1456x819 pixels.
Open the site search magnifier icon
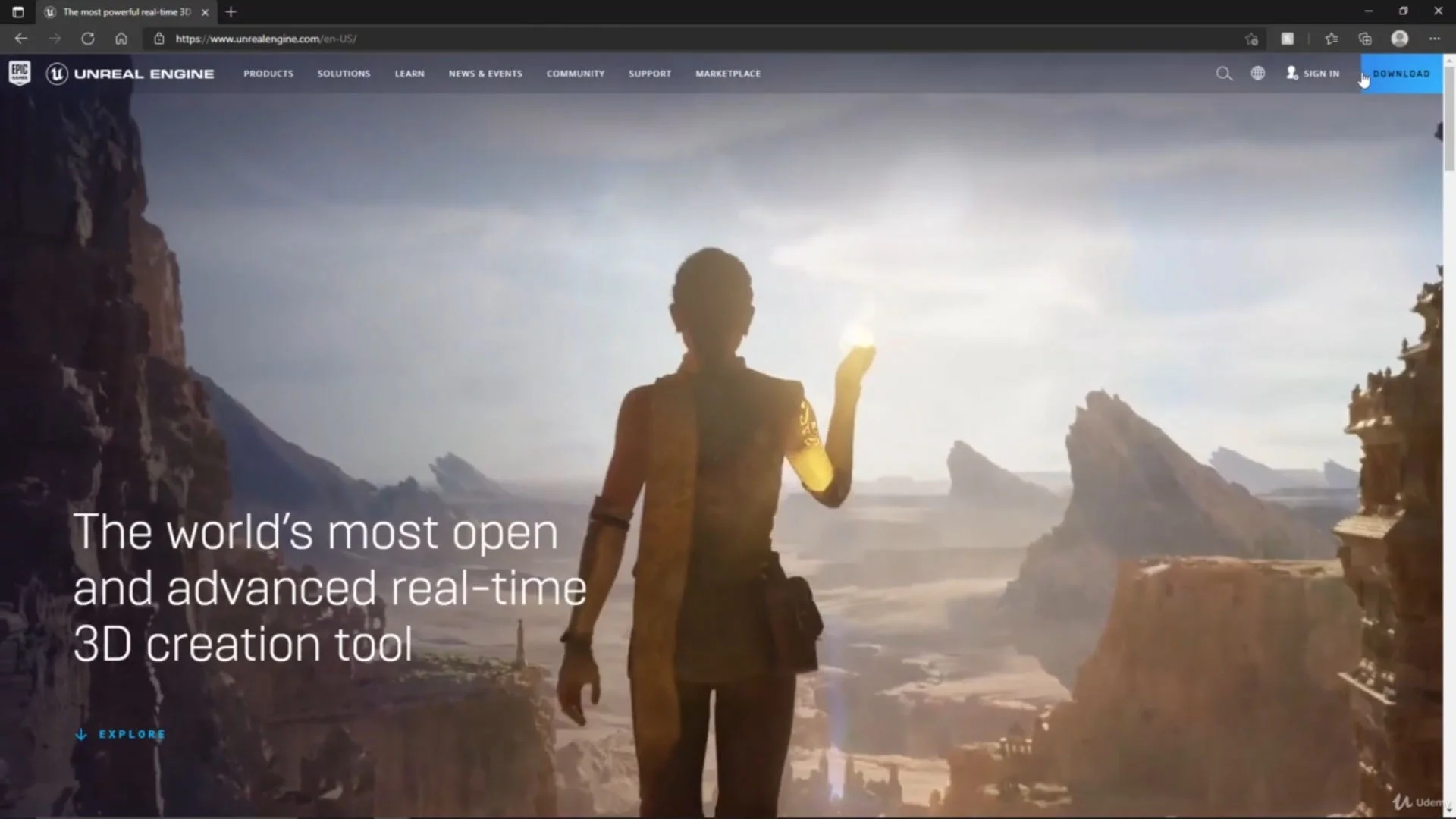[x=1224, y=74]
